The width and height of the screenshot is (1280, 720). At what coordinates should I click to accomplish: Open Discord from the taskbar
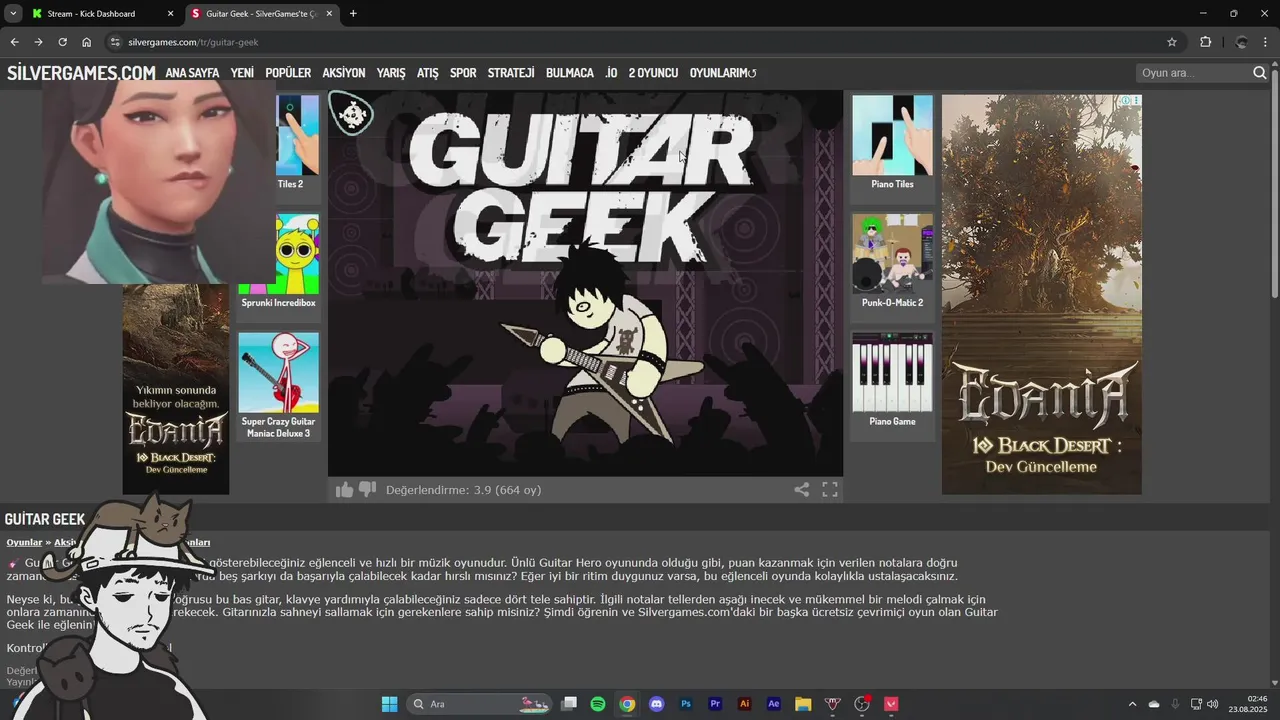pyautogui.click(x=656, y=704)
